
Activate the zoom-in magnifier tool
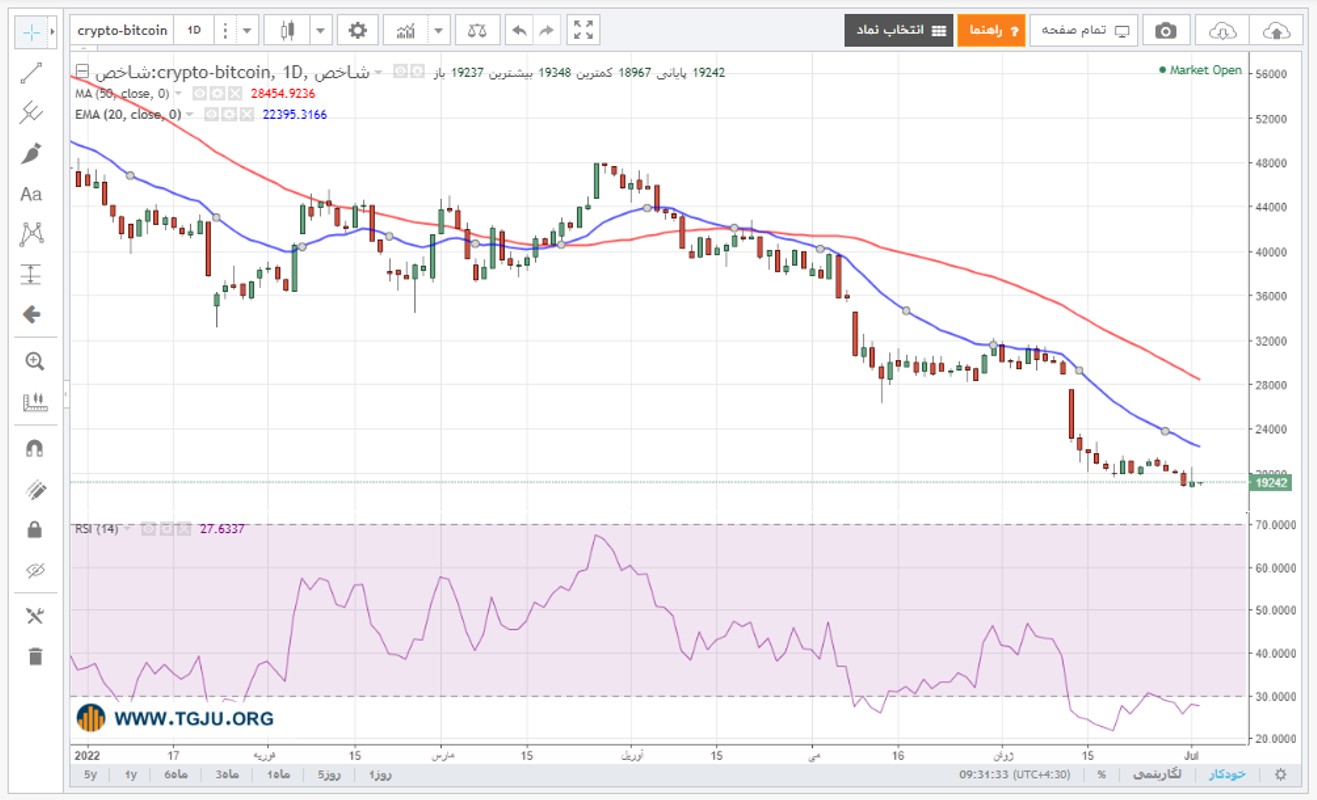coord(34,362)
